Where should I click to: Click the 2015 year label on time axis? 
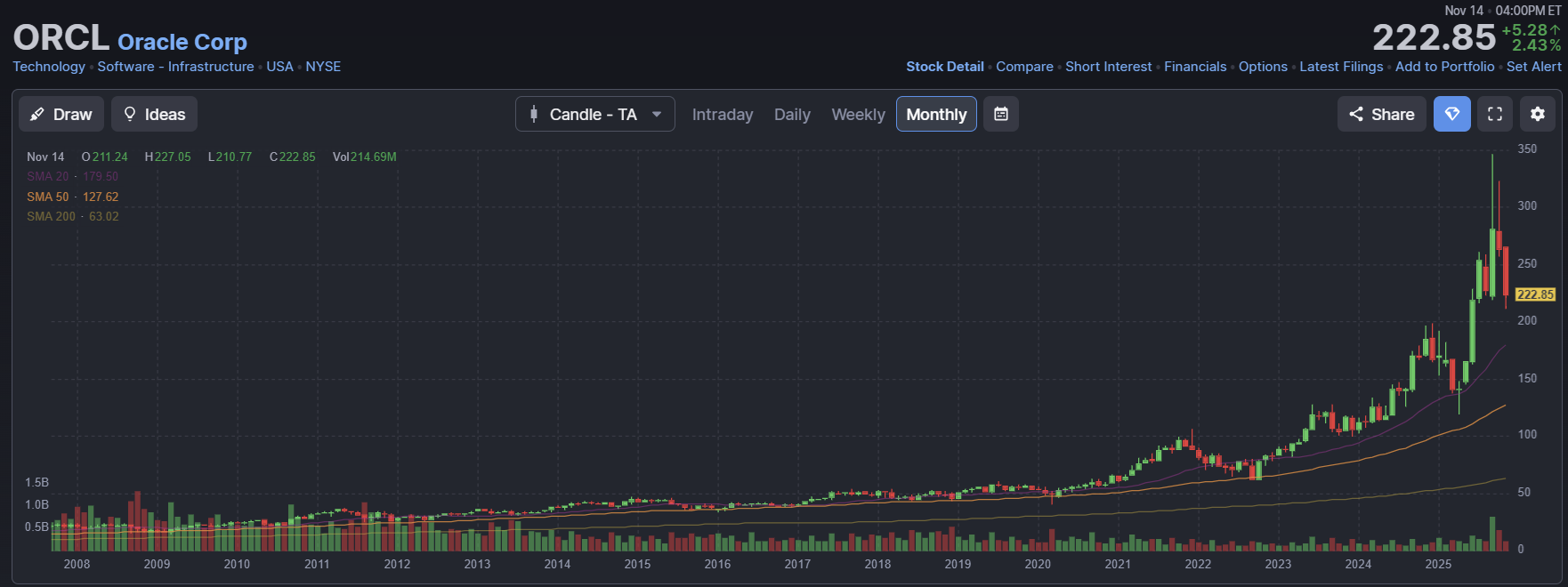(637, 564)
